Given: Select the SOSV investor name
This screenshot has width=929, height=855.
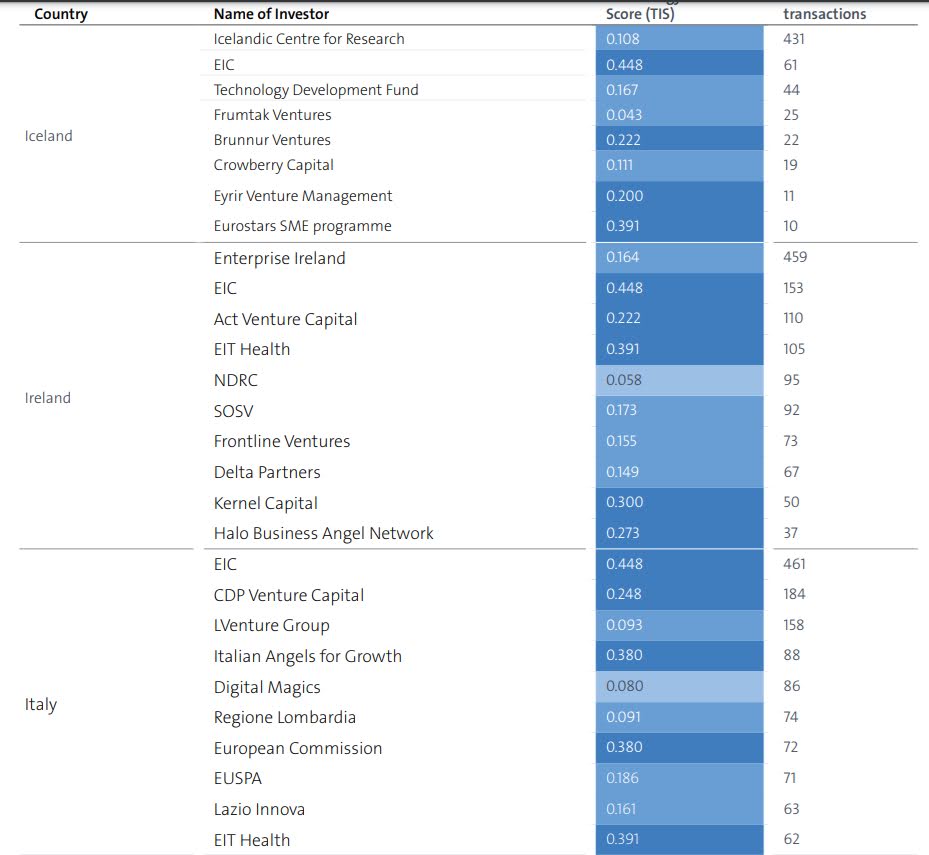Looking at the screenshot, I should click(233, 411).
